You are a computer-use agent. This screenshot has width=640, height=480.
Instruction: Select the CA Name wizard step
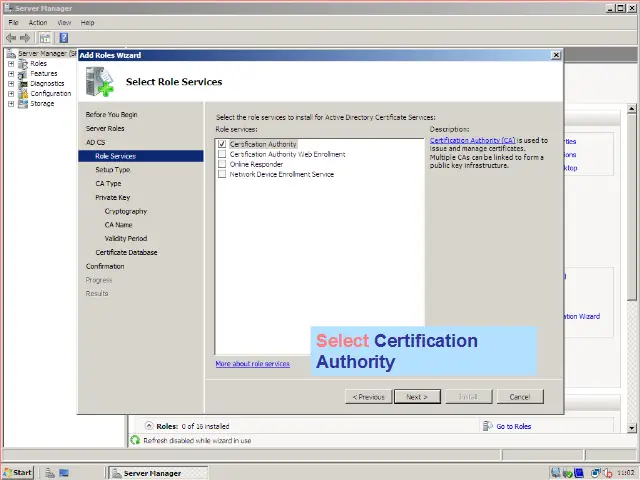tap(118, 225)
